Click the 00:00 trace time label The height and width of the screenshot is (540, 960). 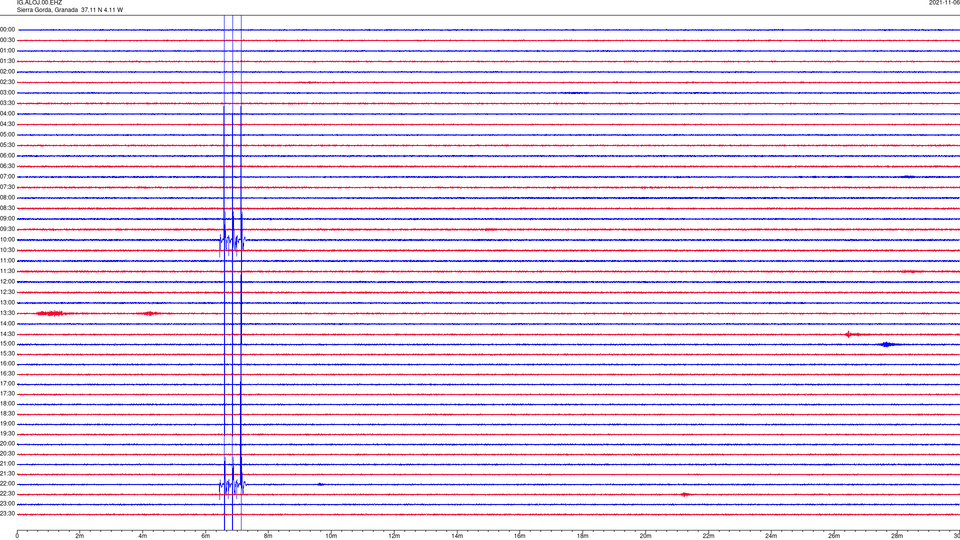pyautogui.click(x=7, y=29)
